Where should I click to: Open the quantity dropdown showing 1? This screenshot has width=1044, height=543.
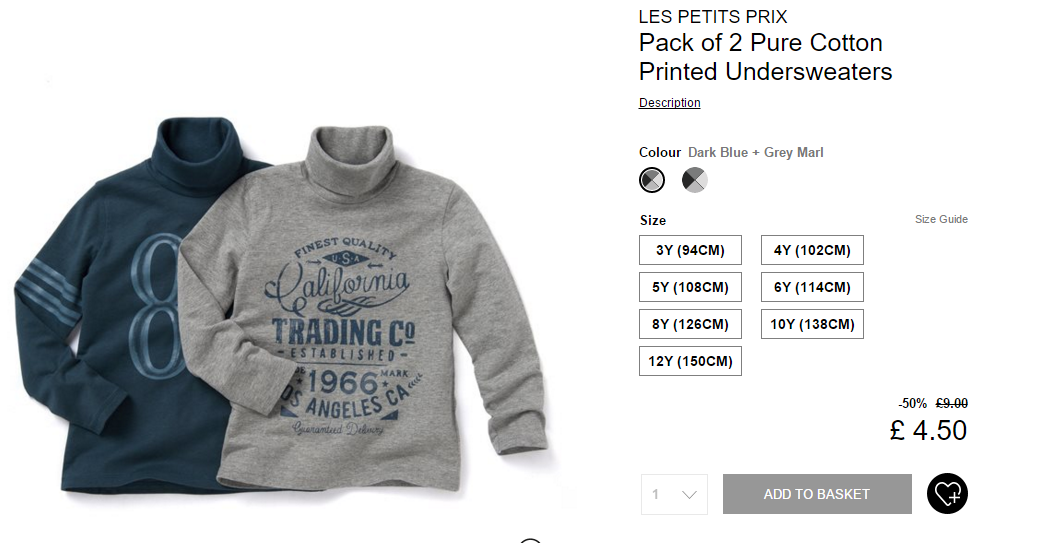coord(674,494)
